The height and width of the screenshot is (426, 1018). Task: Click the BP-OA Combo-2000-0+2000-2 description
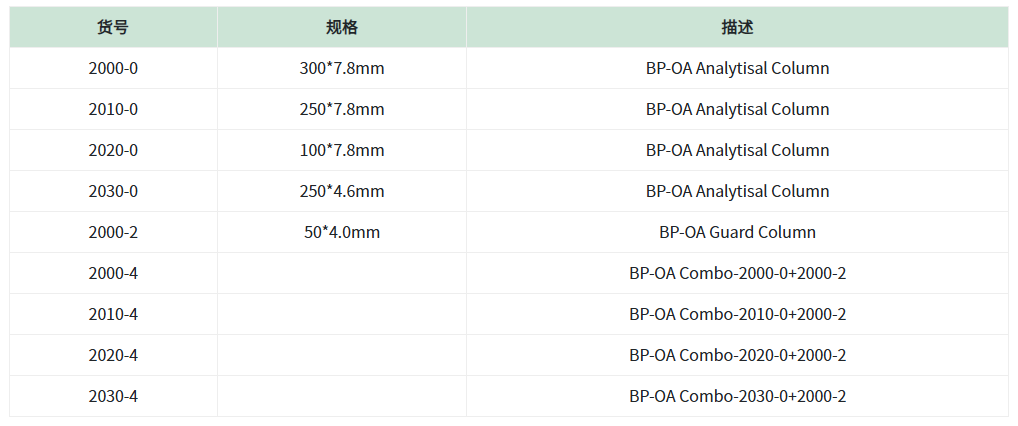[x=738, y=273]
